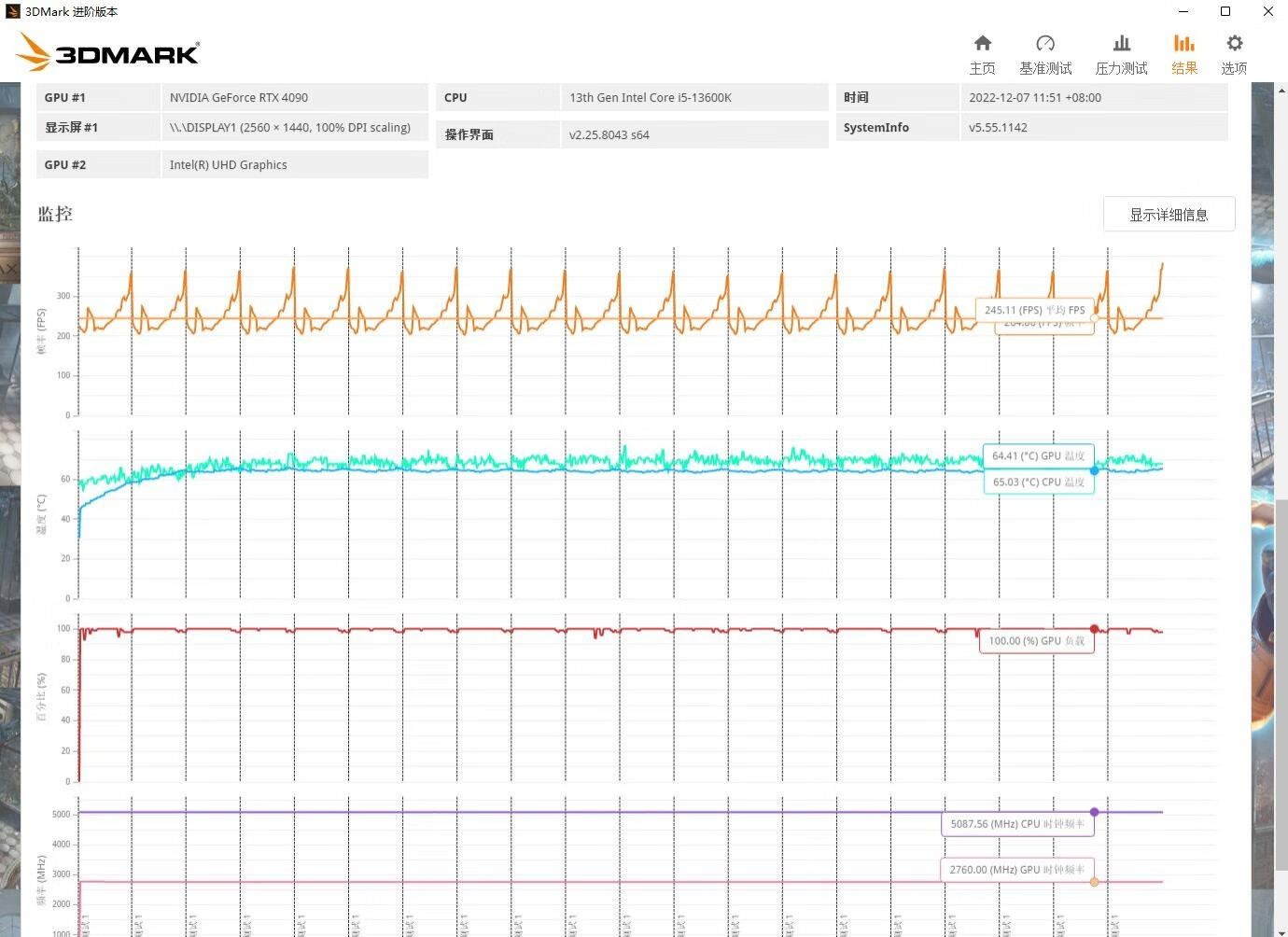Open the Home (主页) page icon
Viewport: 1288px width, 937px height.
982,43
